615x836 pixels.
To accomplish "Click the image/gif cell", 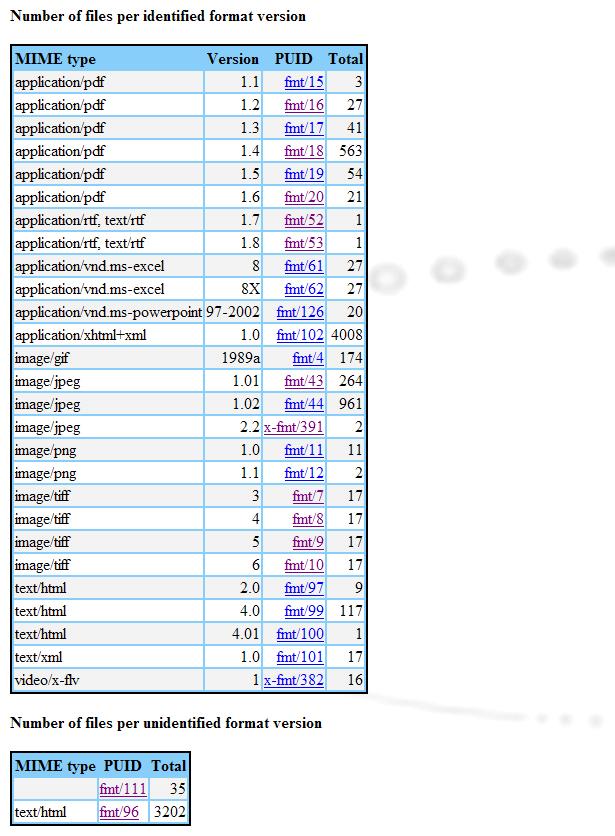I will click(108, 358).
